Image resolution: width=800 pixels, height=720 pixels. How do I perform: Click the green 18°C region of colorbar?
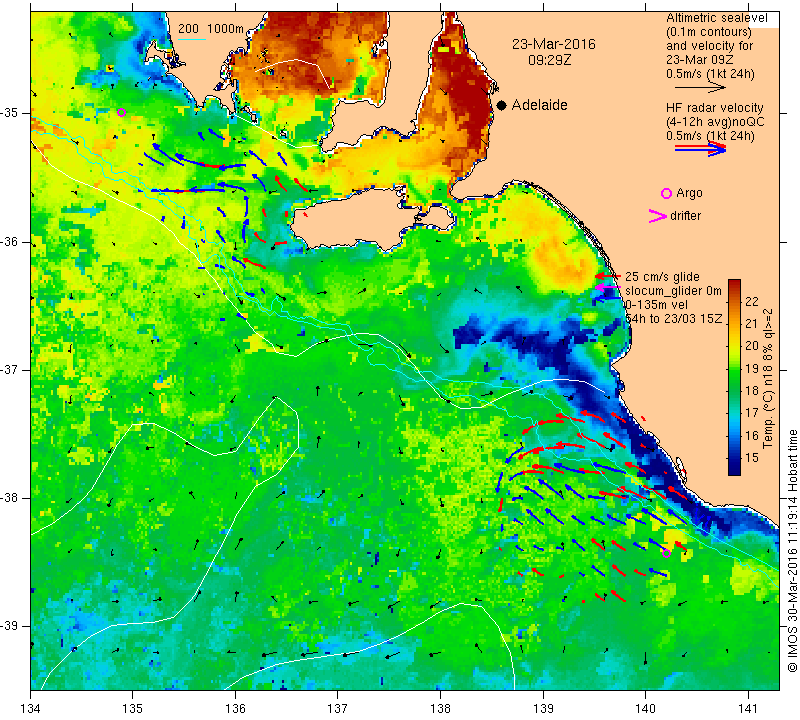click(734, 390)
